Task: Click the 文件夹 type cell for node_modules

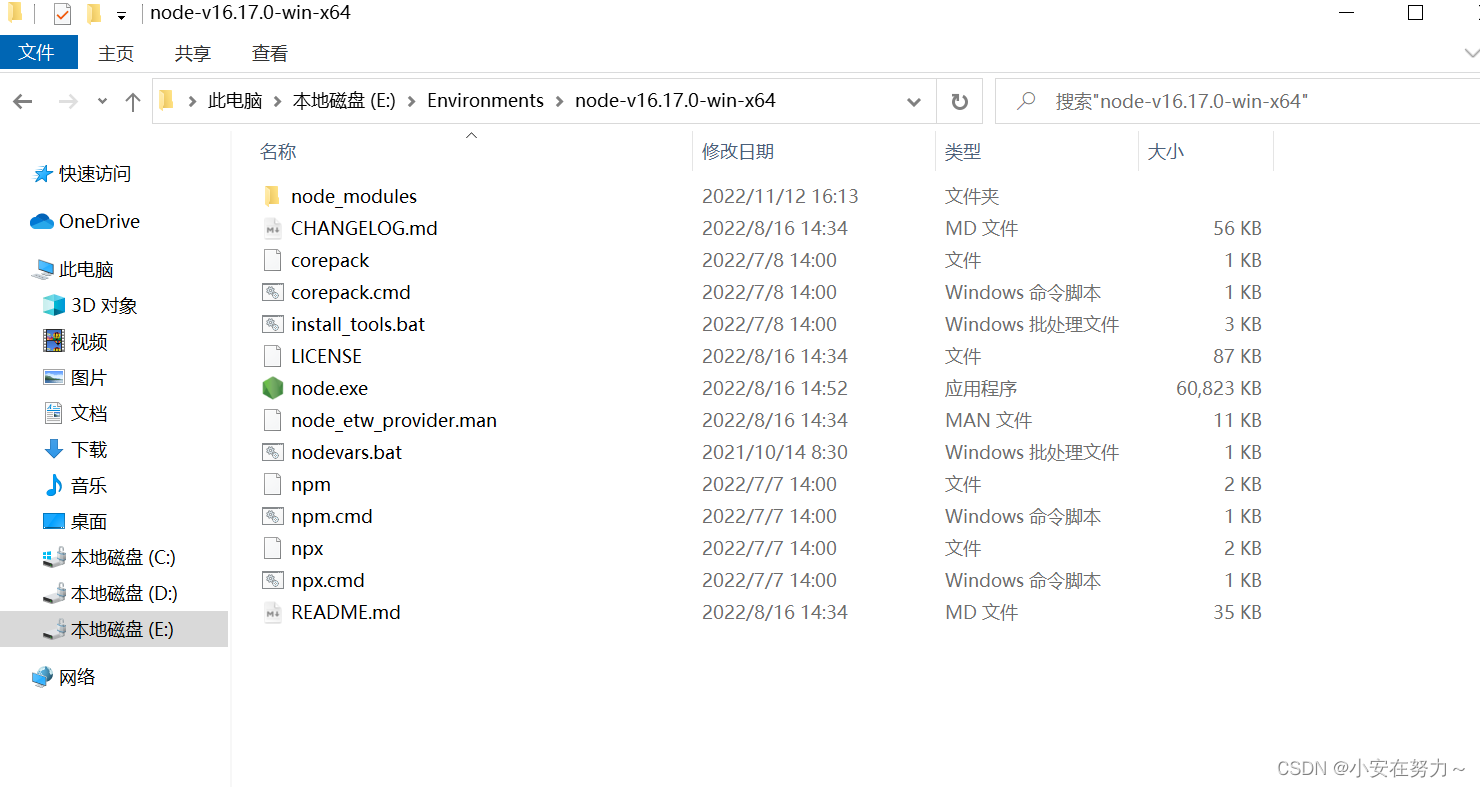Action: (972, 197)
